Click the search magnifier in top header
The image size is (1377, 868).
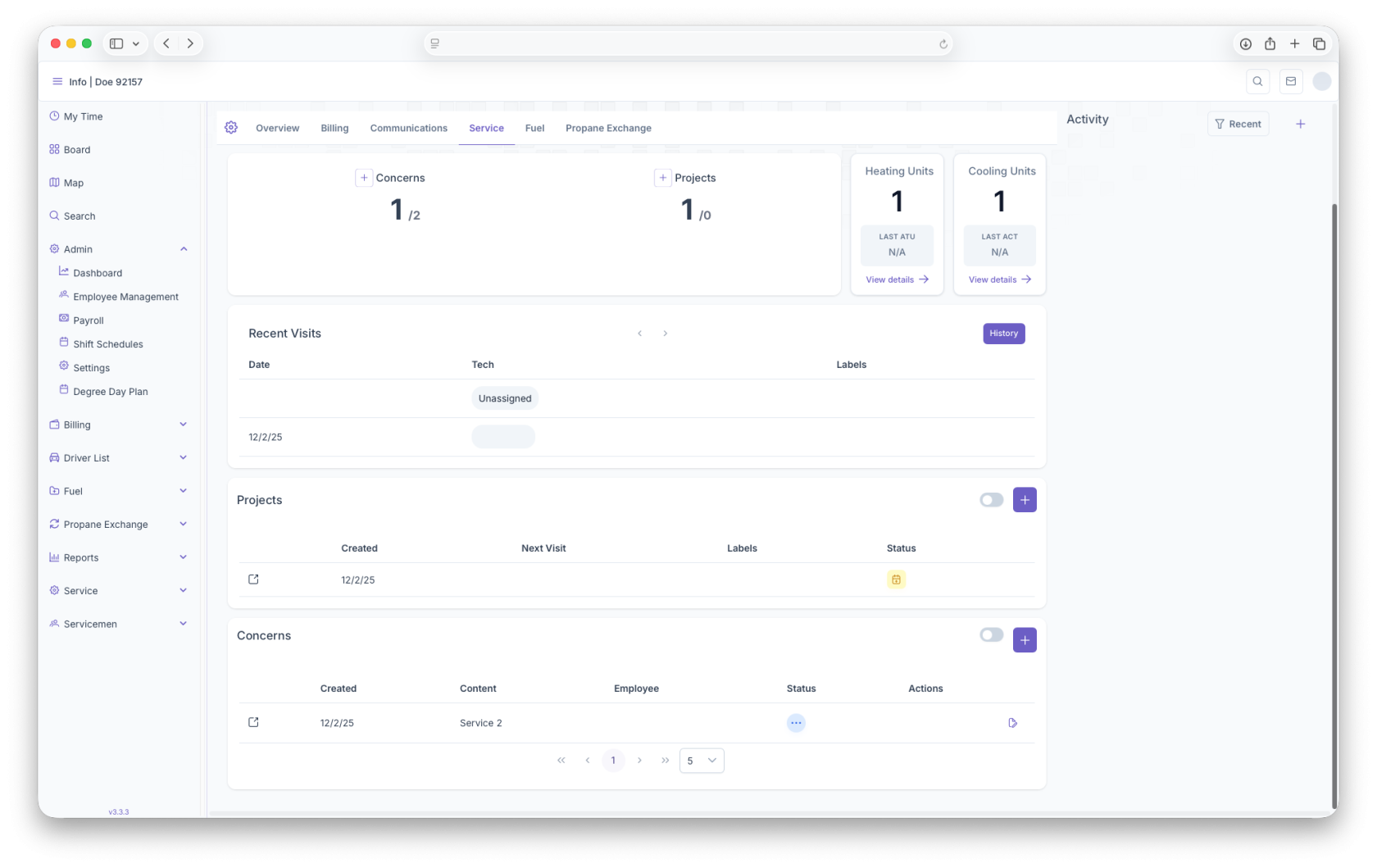[x=1257, y=81]
